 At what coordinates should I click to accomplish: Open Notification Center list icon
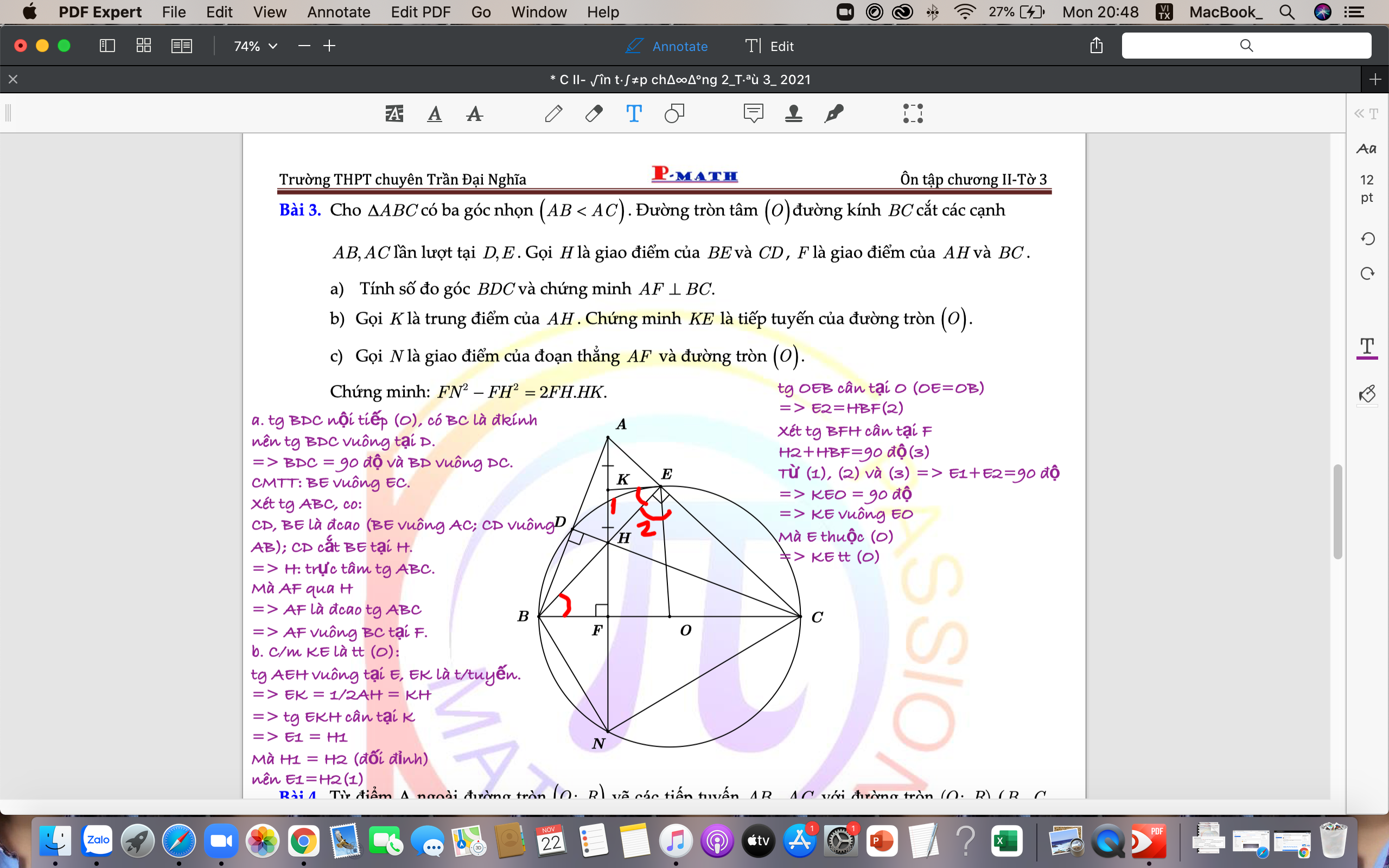click(1355, 12)
